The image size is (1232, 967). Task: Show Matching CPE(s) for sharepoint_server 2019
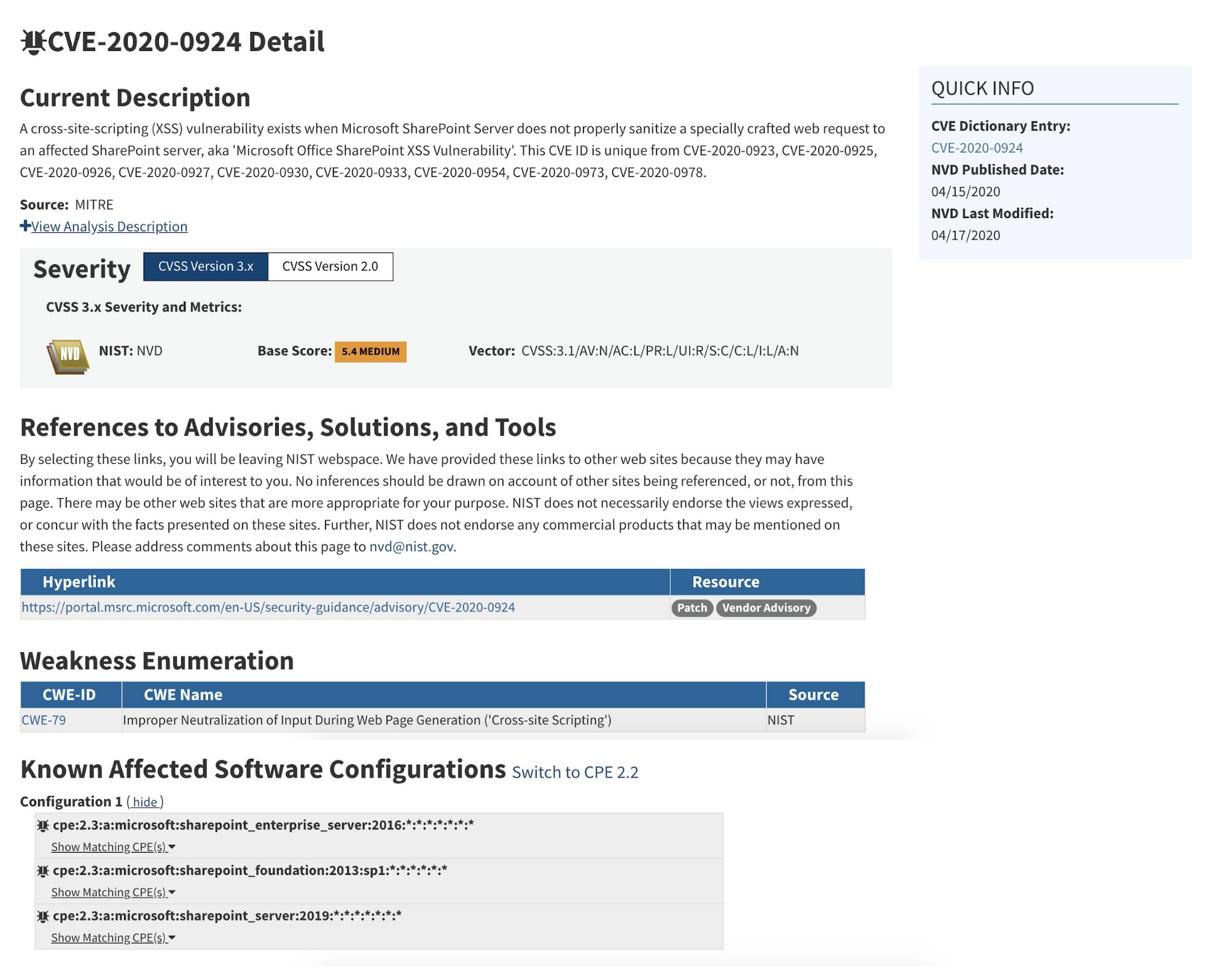(113, 938)
